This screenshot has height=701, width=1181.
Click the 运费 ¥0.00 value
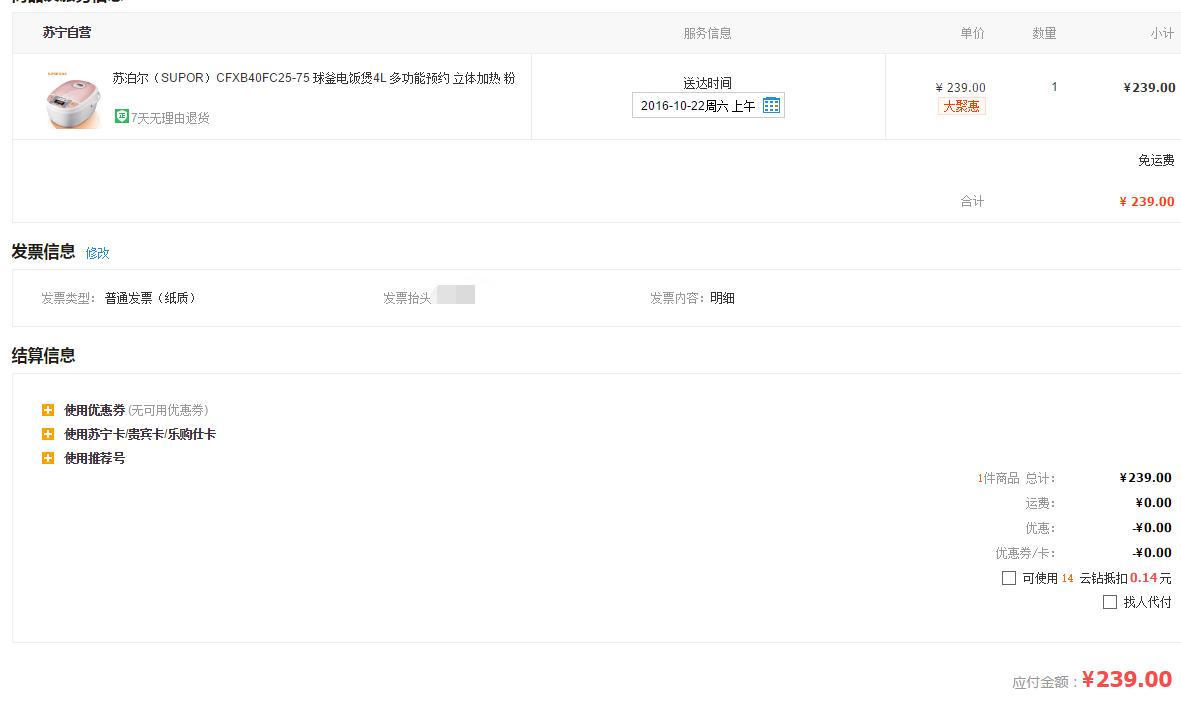click(1153, 503)
